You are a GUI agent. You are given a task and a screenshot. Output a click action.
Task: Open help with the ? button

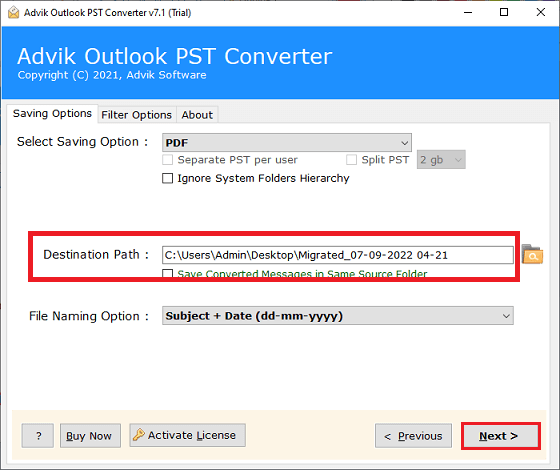coord(38,436)
